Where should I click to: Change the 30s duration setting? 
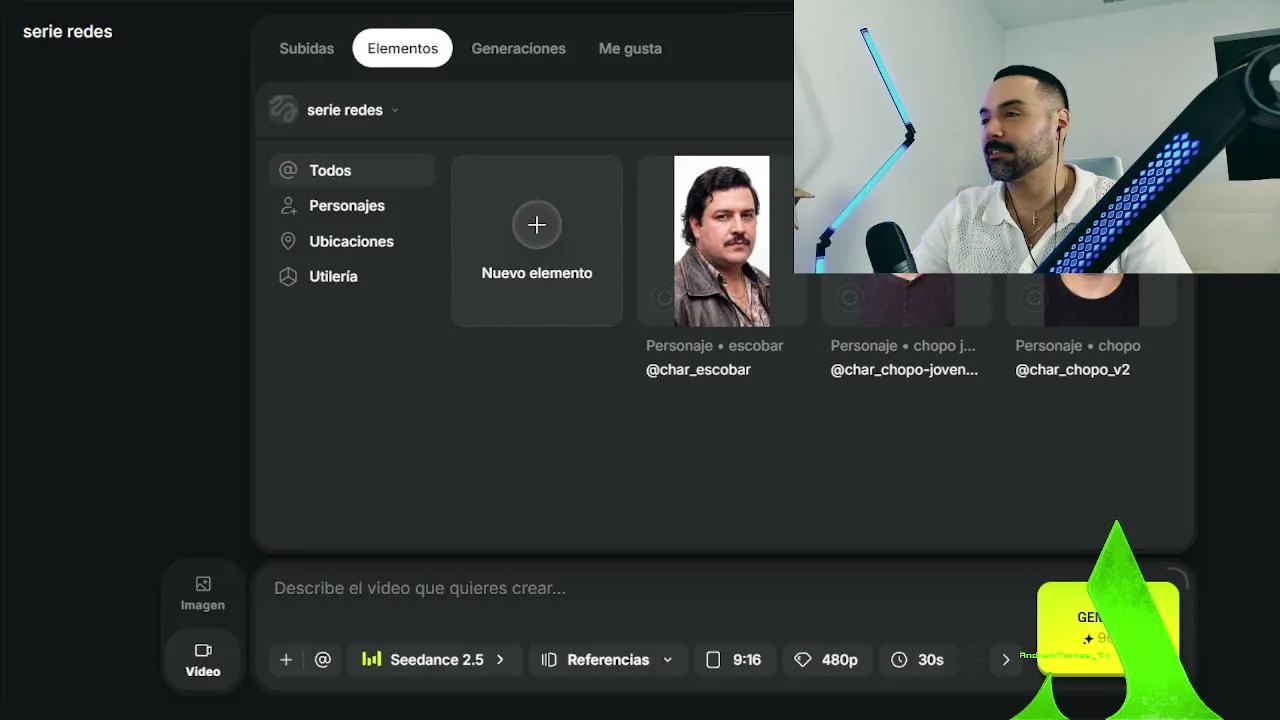tap(918, 660)
